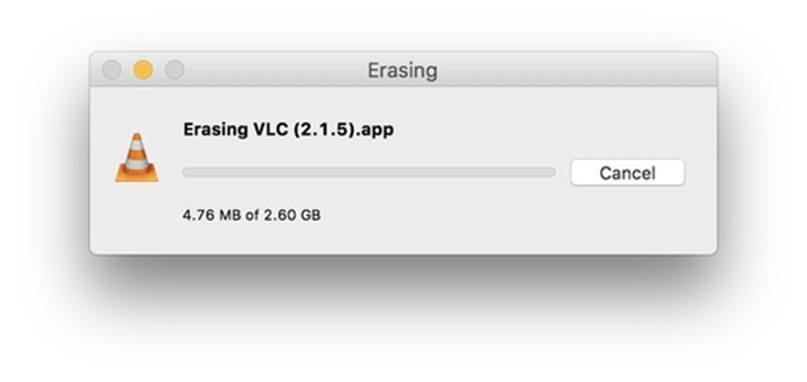Abort the VLC erase via Cancel

point(627,172)
